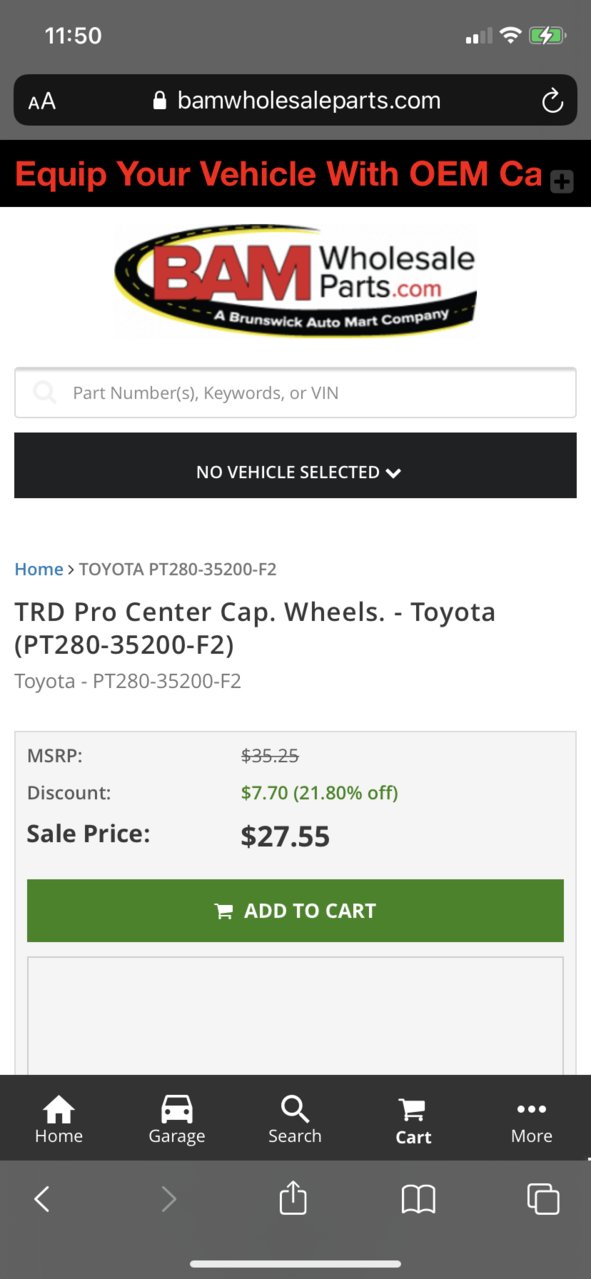Screen dimensions: 591x1279
Task: Tap the empty product image area
Action: point(295,1015)
